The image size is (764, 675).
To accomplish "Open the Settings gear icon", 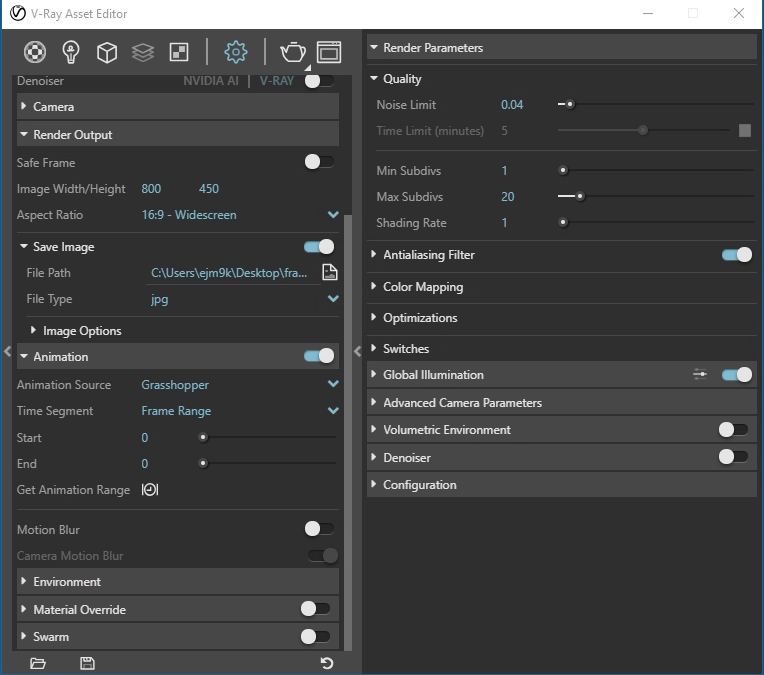I will point(236,52).
